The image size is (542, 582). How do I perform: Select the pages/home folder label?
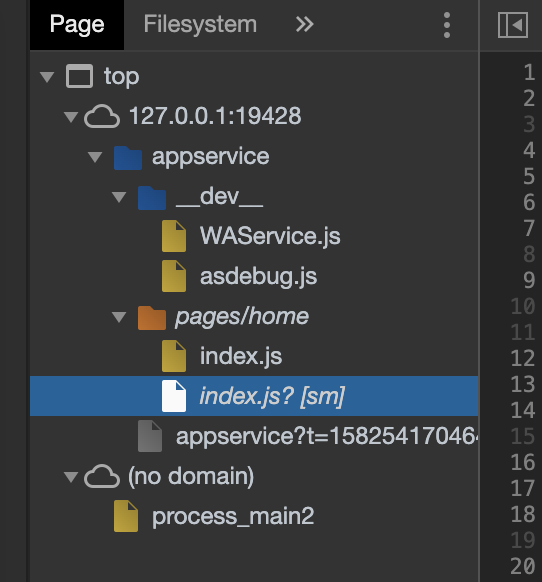click(x=242, y=317)
